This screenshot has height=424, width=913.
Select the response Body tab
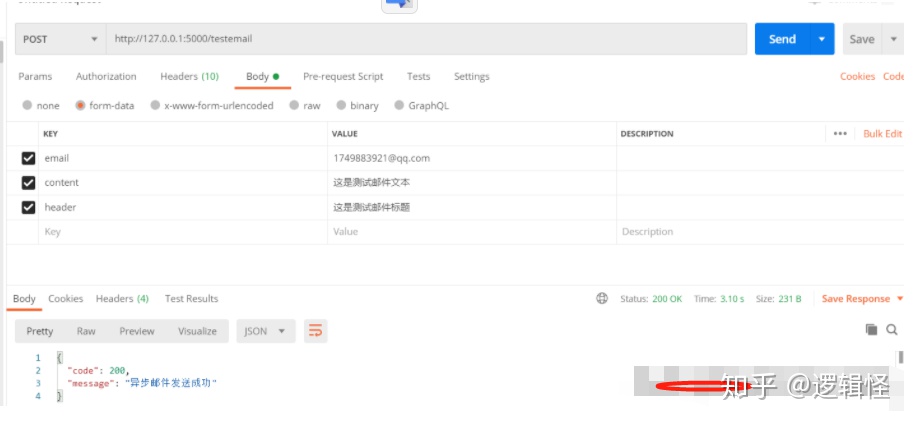tap(24, 299)
